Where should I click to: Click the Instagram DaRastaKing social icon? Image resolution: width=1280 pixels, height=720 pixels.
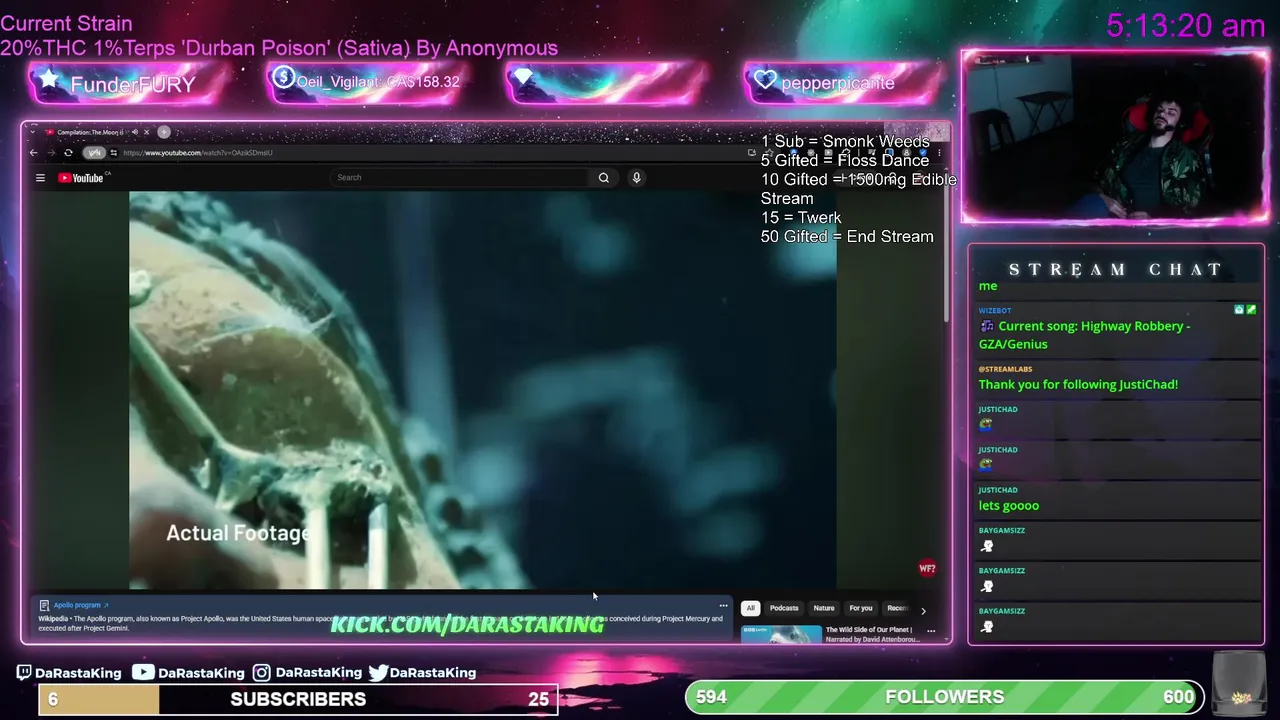pyautogui.click(x=261, y=673)
